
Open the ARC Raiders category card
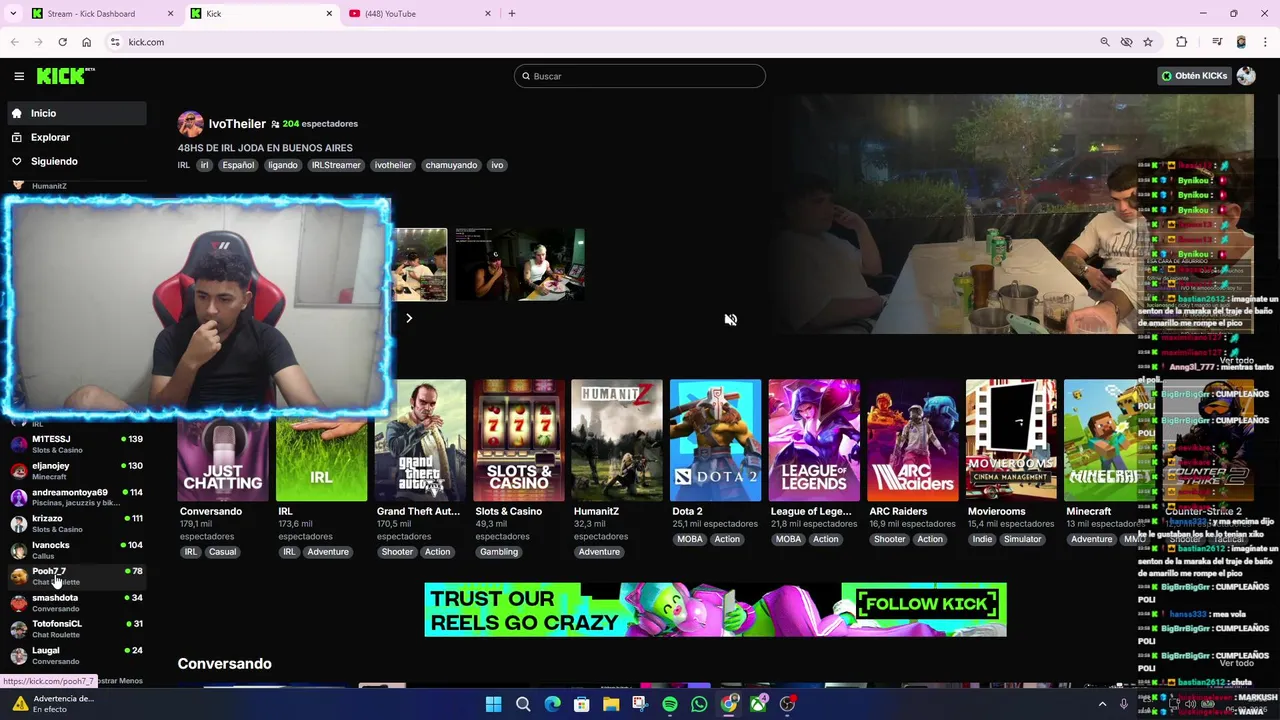[x=912, y=440]
